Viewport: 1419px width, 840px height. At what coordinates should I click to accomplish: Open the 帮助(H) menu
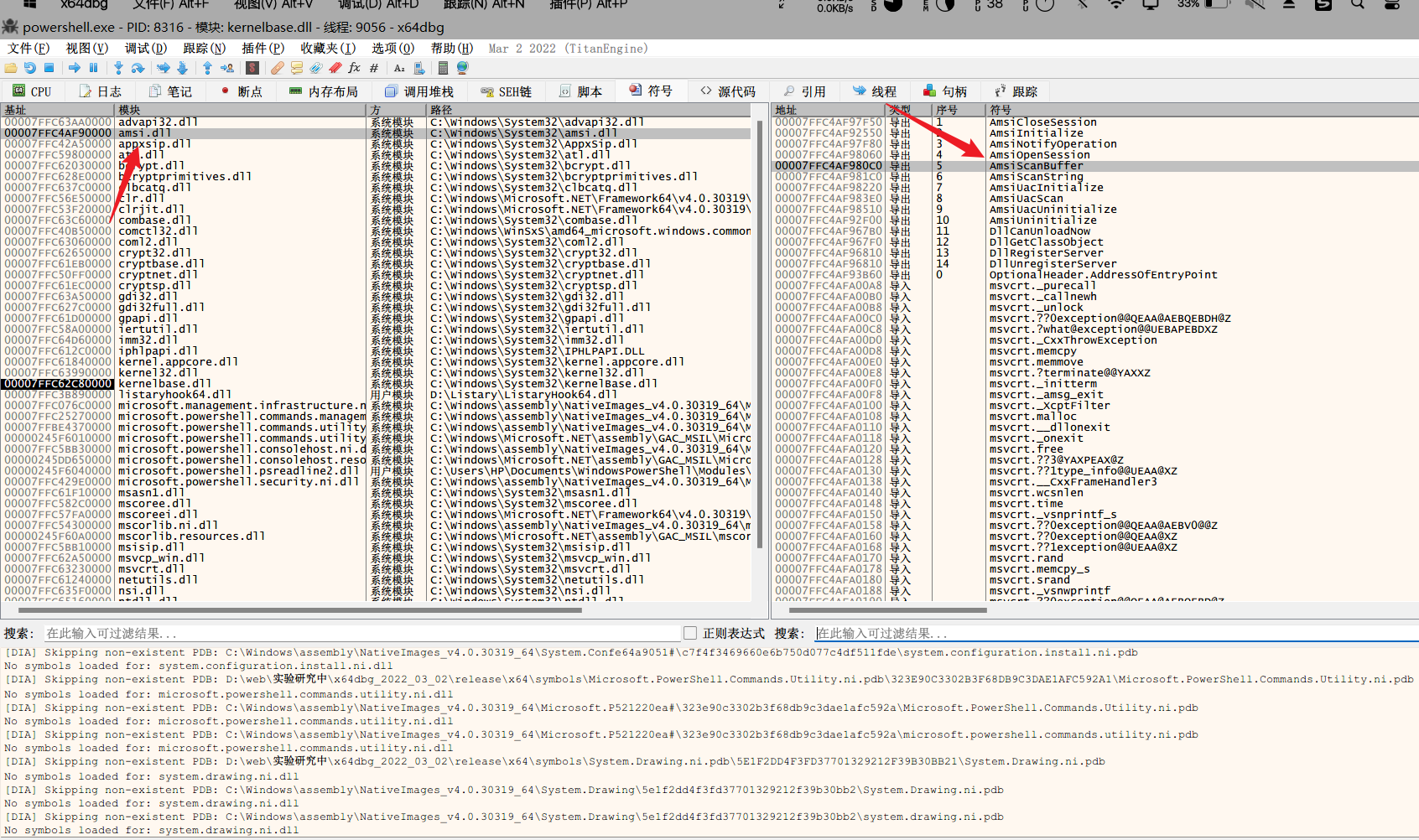(452, 48)
